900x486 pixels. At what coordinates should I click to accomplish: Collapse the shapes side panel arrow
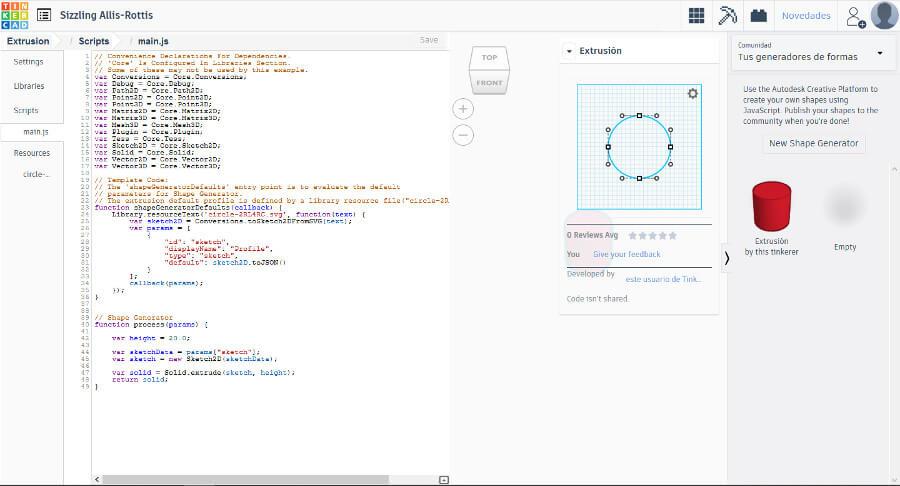[727, 257]
